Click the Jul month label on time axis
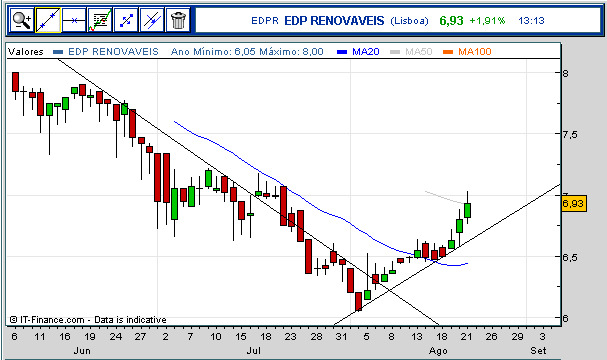Screen dimensions: 607x360 click(254, 351)
